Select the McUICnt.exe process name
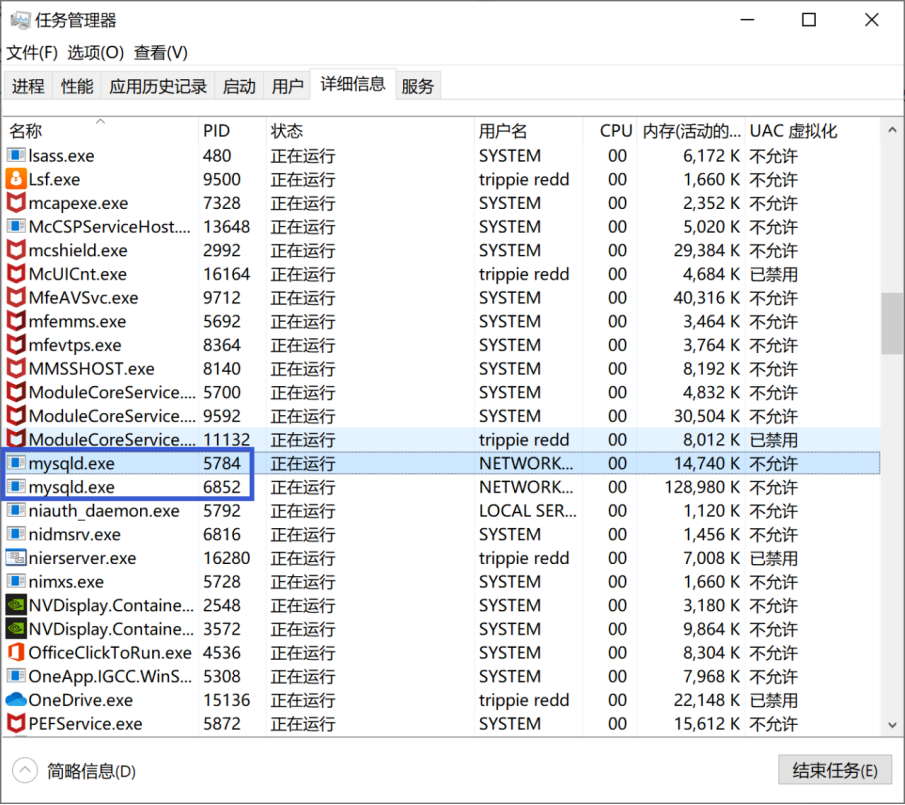Viewport: 905px width, 805px height. (77, 274)
